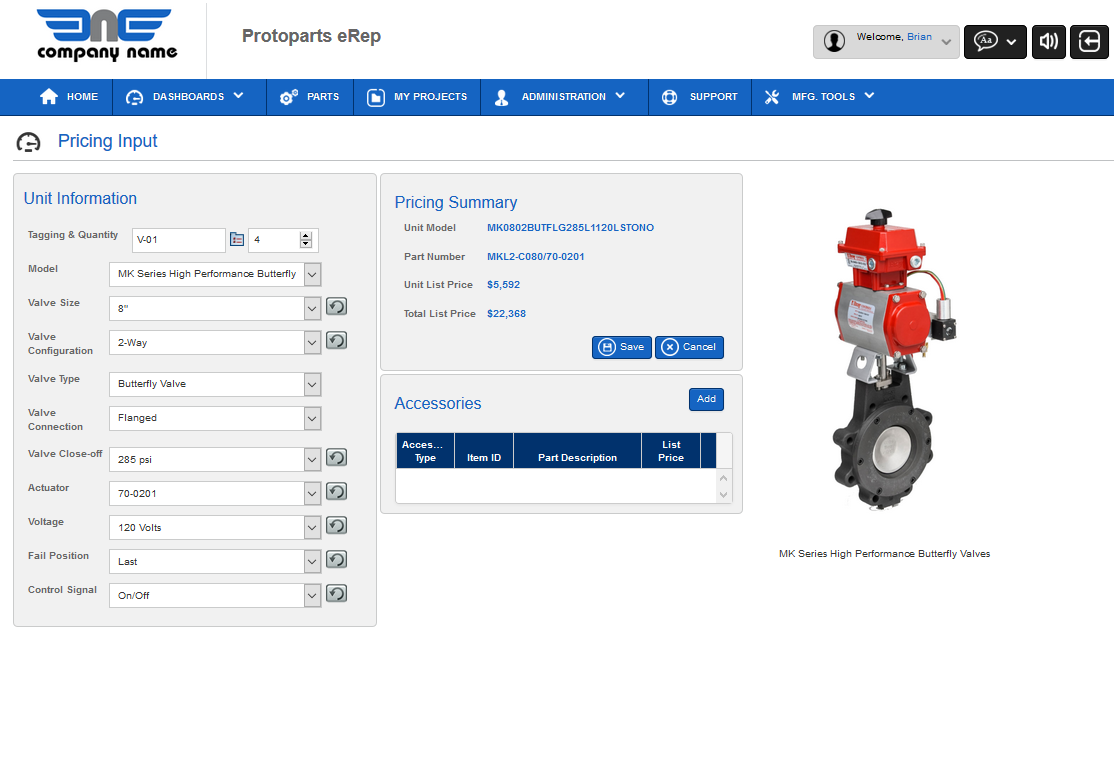Reset the Valve Size field
The image size is (1114, 777).
(x=337, y=307)
